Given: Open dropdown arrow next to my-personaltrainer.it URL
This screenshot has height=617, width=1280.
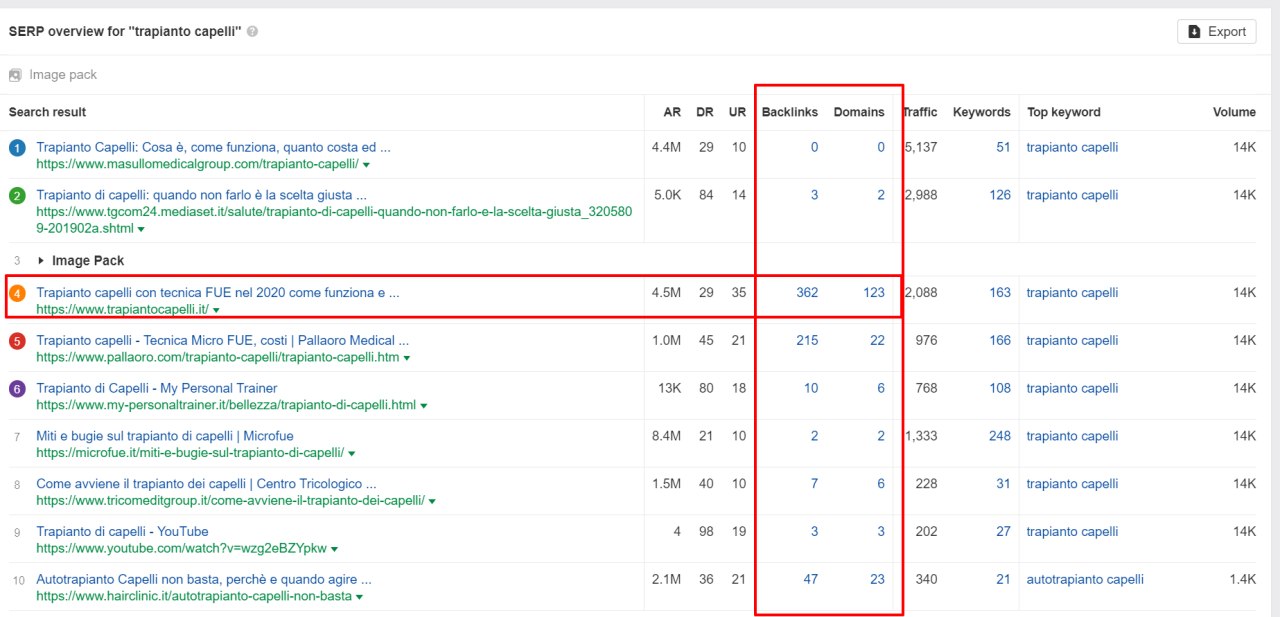Looking at the screenshot, I should (x=424, y=406).
